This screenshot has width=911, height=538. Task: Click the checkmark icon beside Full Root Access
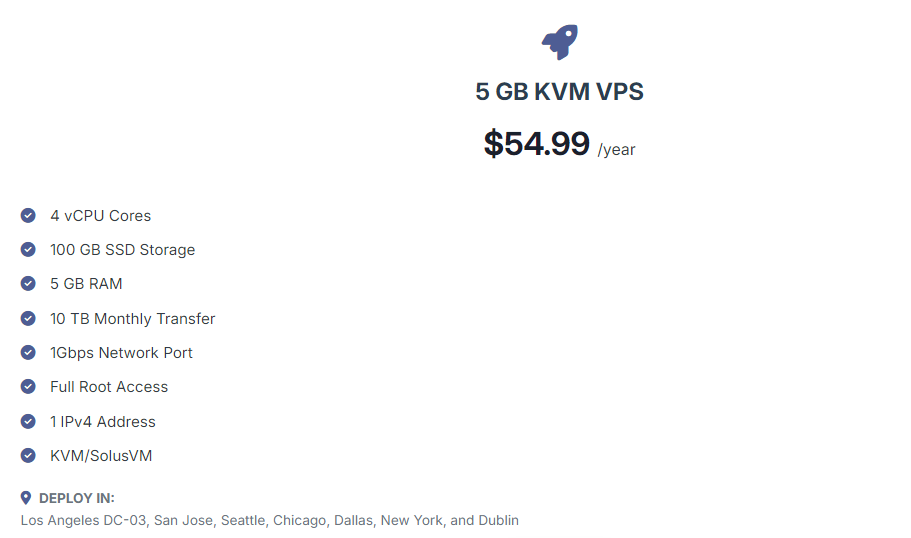point(28,386)
